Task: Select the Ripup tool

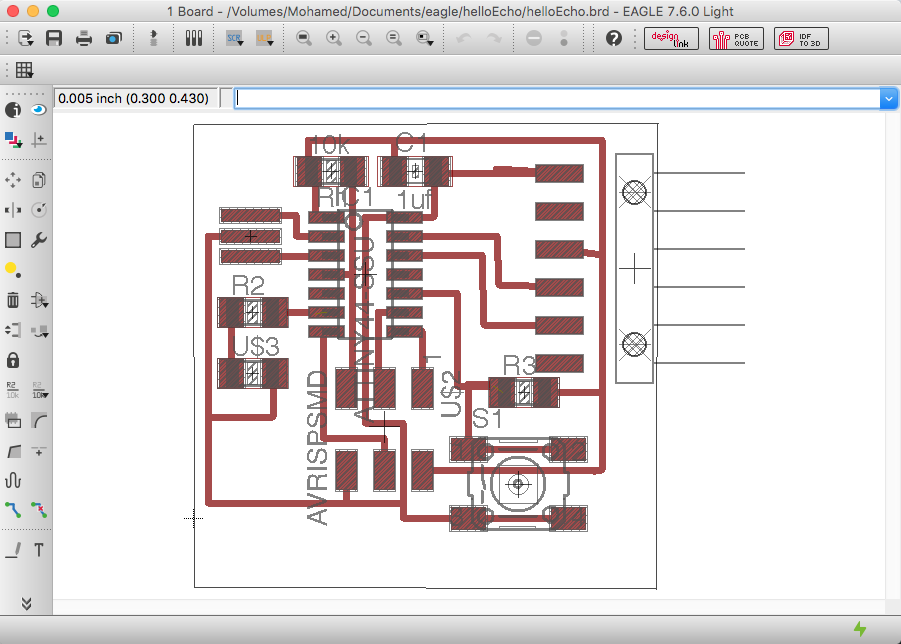Action: (38, 510)
